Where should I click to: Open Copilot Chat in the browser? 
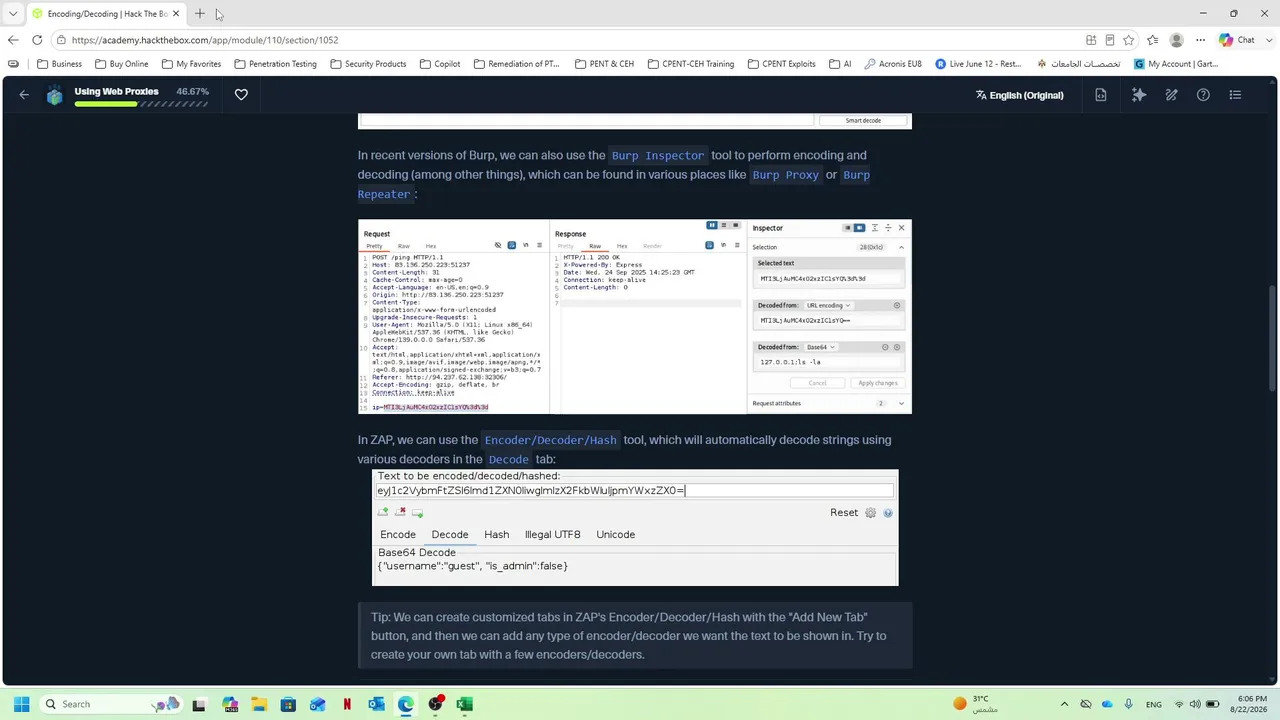pos(1238,40)
